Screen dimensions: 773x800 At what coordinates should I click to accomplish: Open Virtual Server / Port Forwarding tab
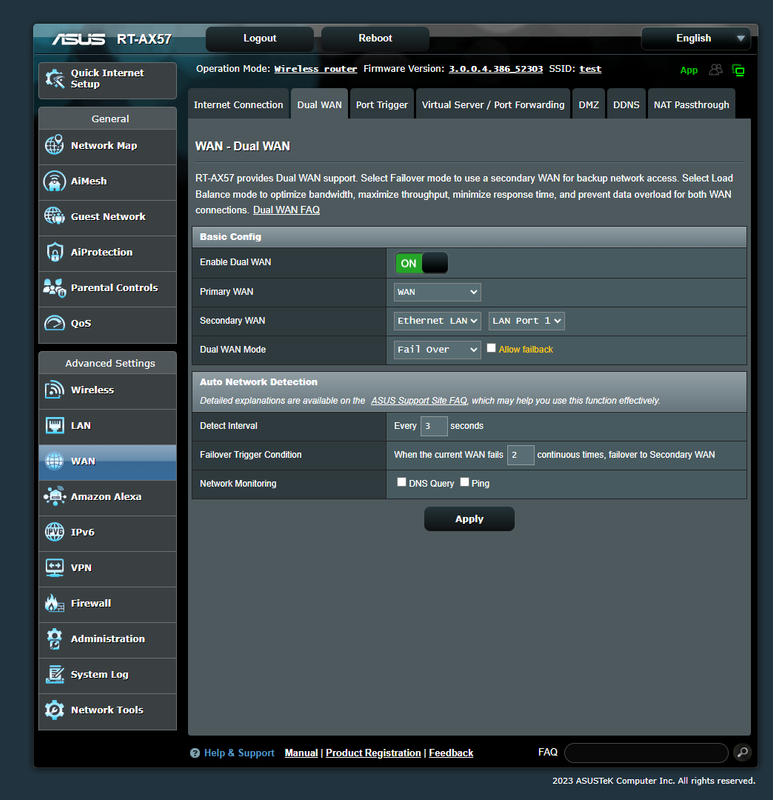click(x=493, y=105)
